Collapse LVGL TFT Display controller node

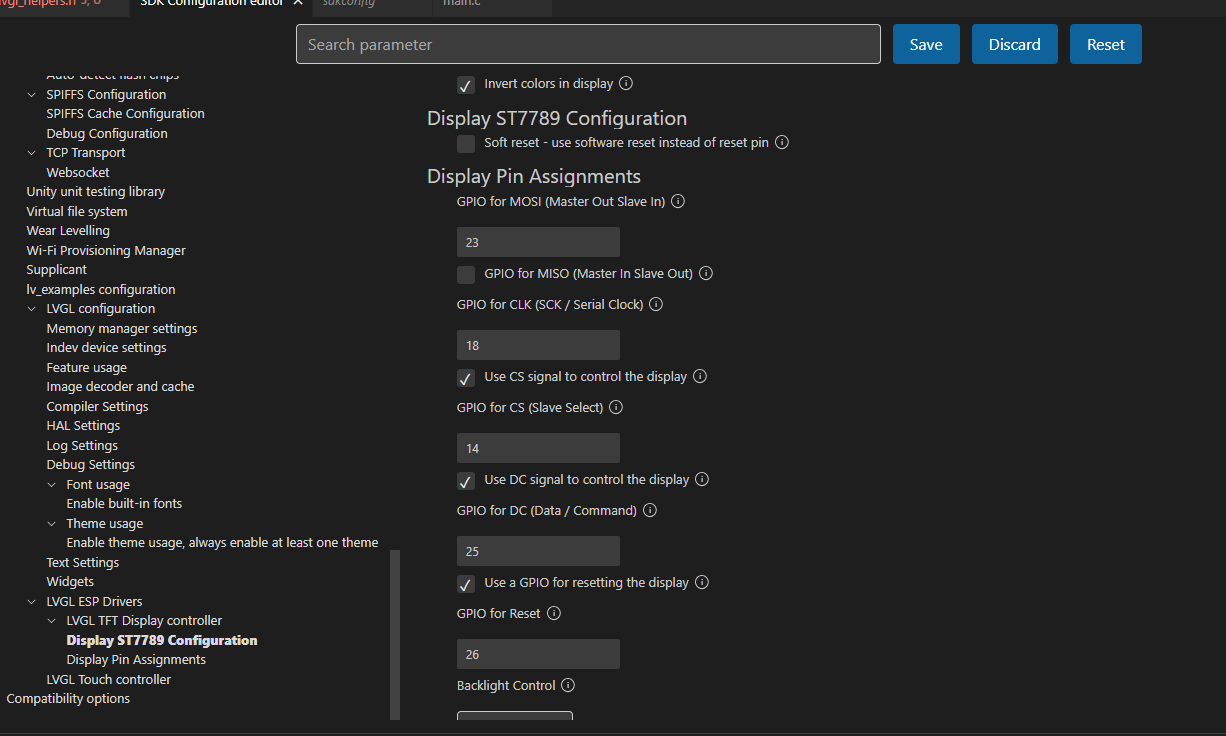pyautogui.click(x=52, y=621)
